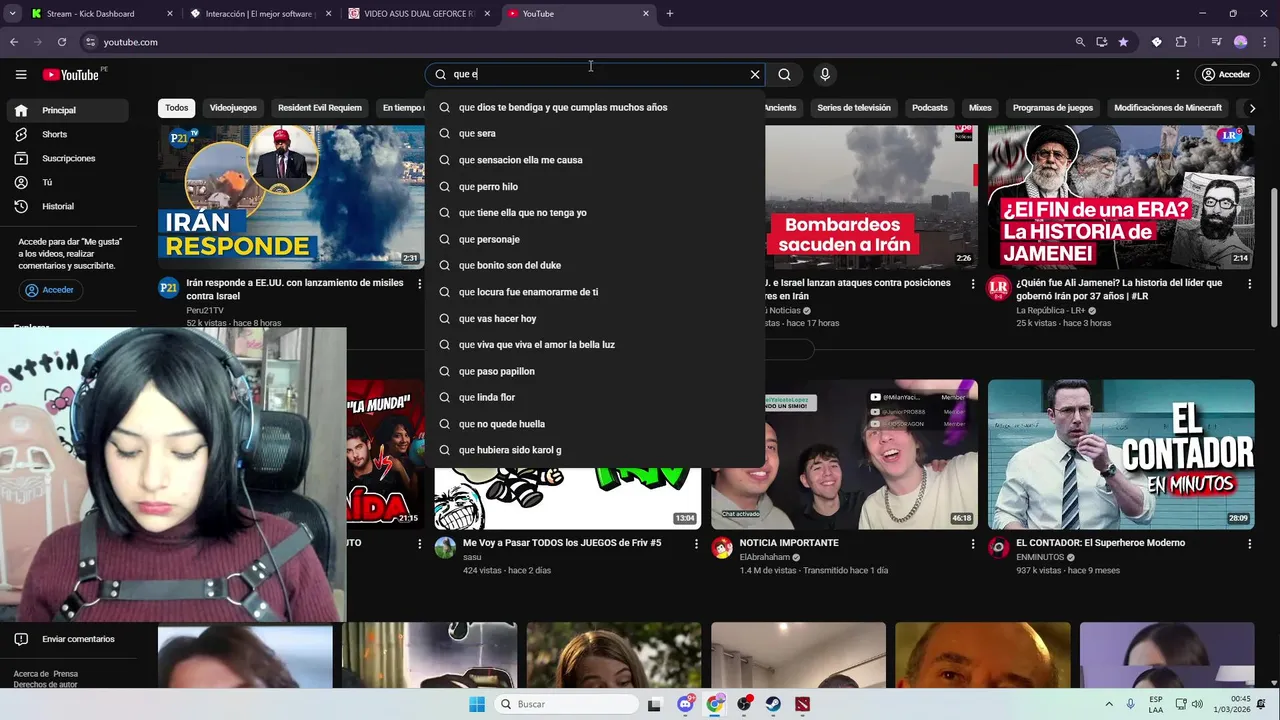Choose suggestion 'que personaje'
Image resolution: width=1280 pixels, height=720 pixels.
pyautogui.click(x=595, y=239)
